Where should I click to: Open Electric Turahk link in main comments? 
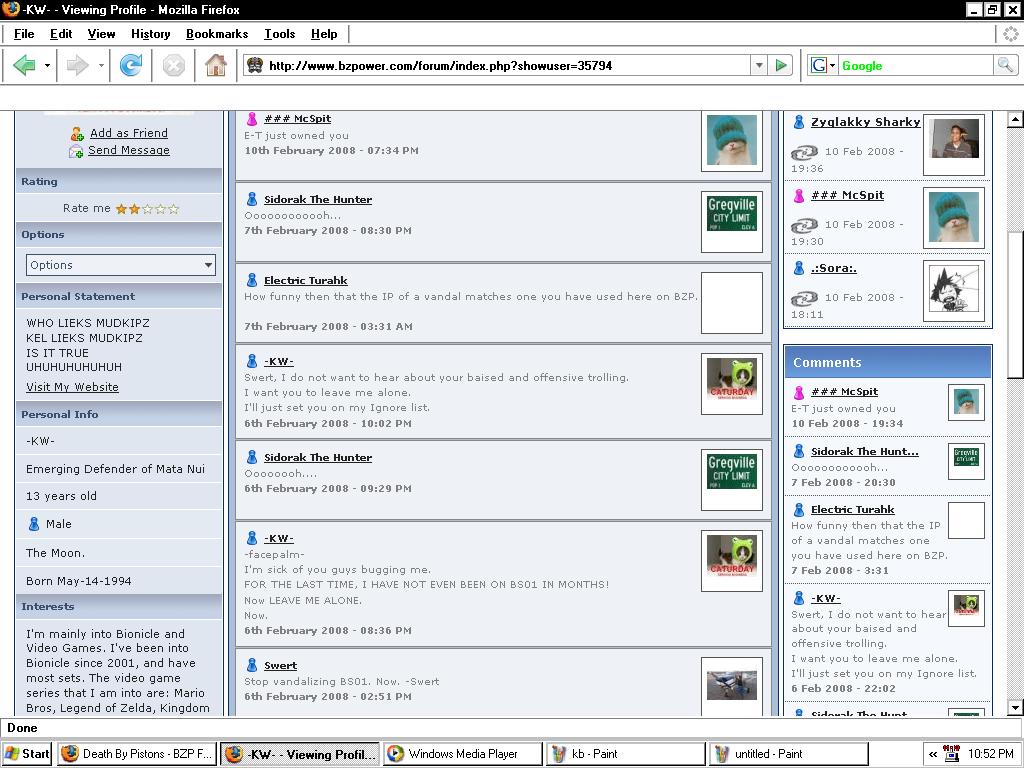[306, 280]
